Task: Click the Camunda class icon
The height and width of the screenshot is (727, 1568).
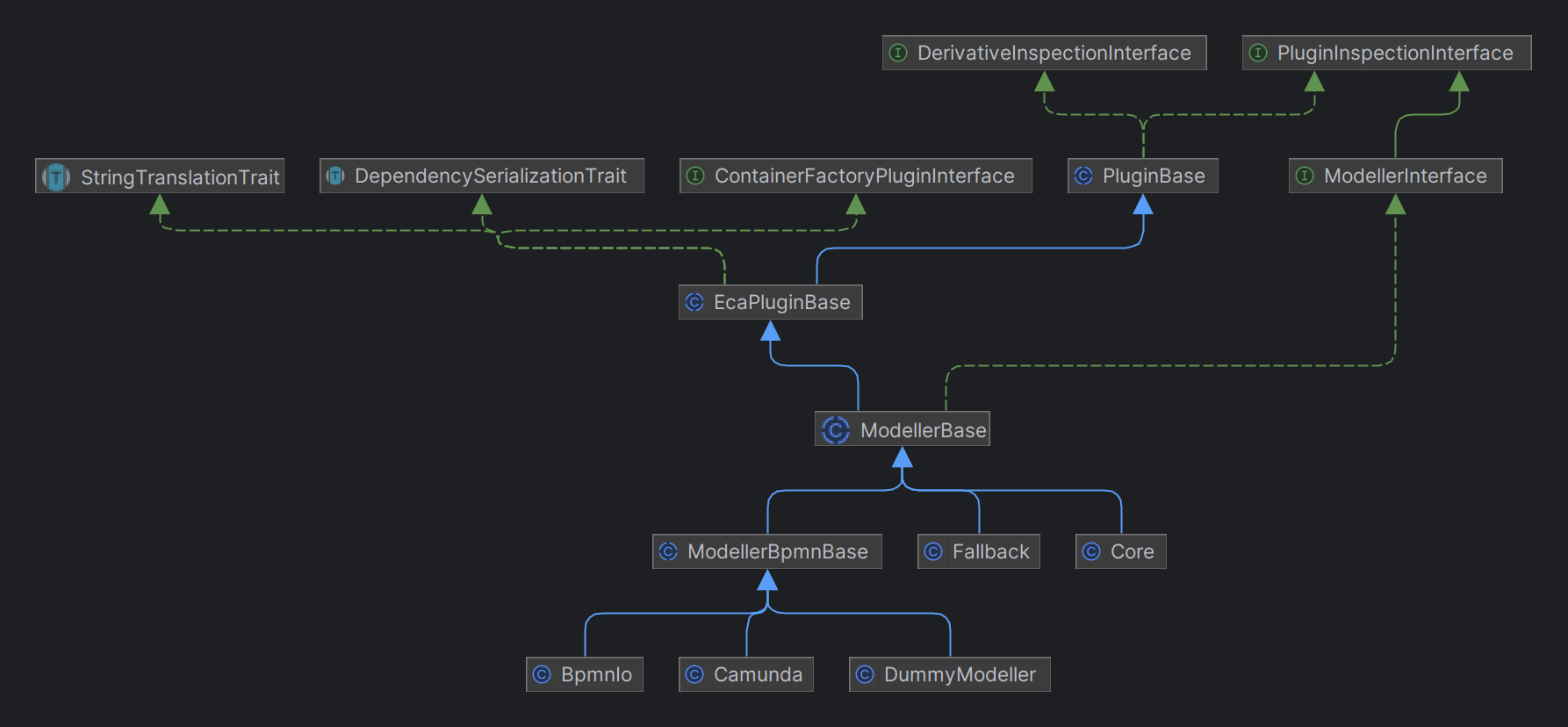Action: (x=694, y=674)
